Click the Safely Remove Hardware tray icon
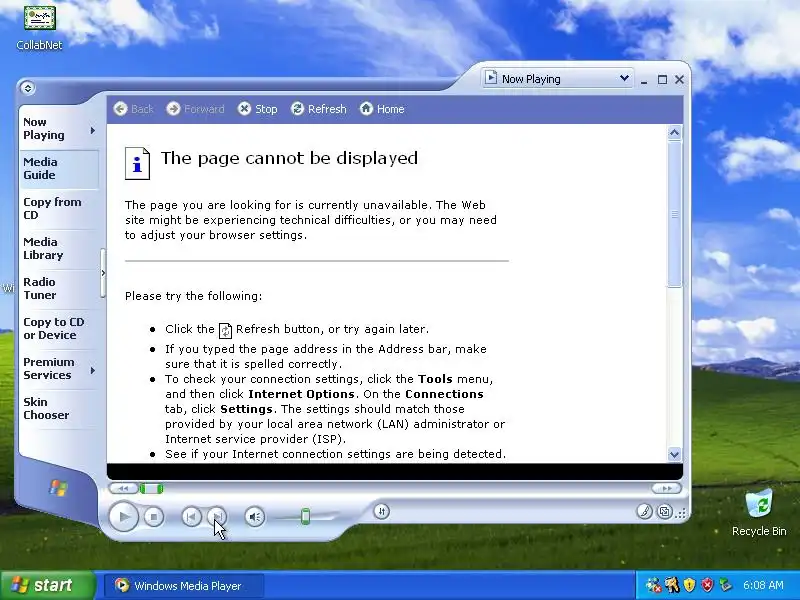The height and width of the screenshot is (600, 800). [x=725, y=585]
